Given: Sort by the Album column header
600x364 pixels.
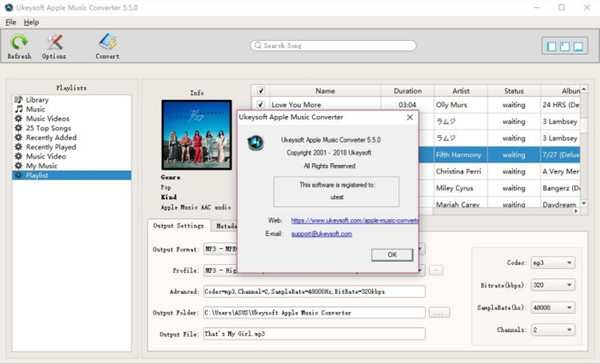Looking at the screenshot, I should click(x=561, y=91).
